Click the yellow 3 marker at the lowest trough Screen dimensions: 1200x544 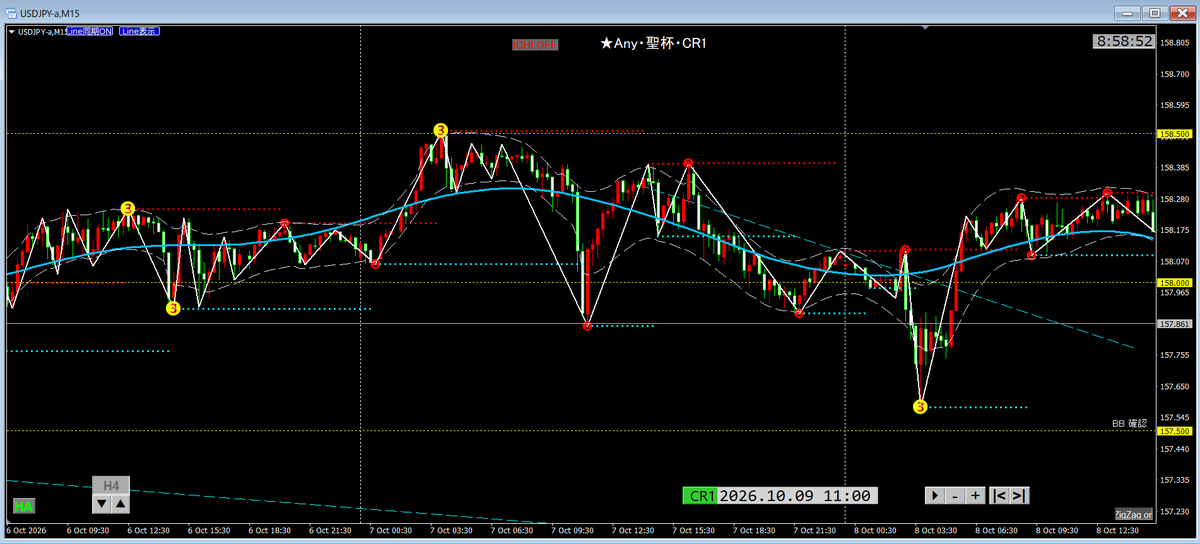tap(920, 406)
